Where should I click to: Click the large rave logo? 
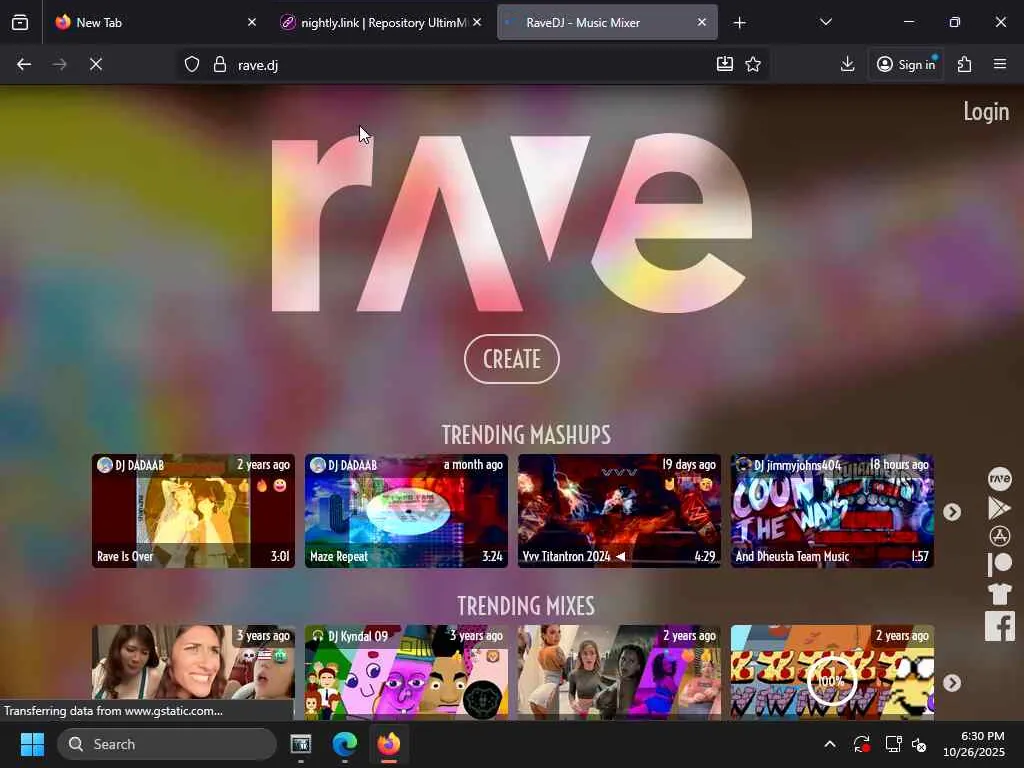[512, 223]
